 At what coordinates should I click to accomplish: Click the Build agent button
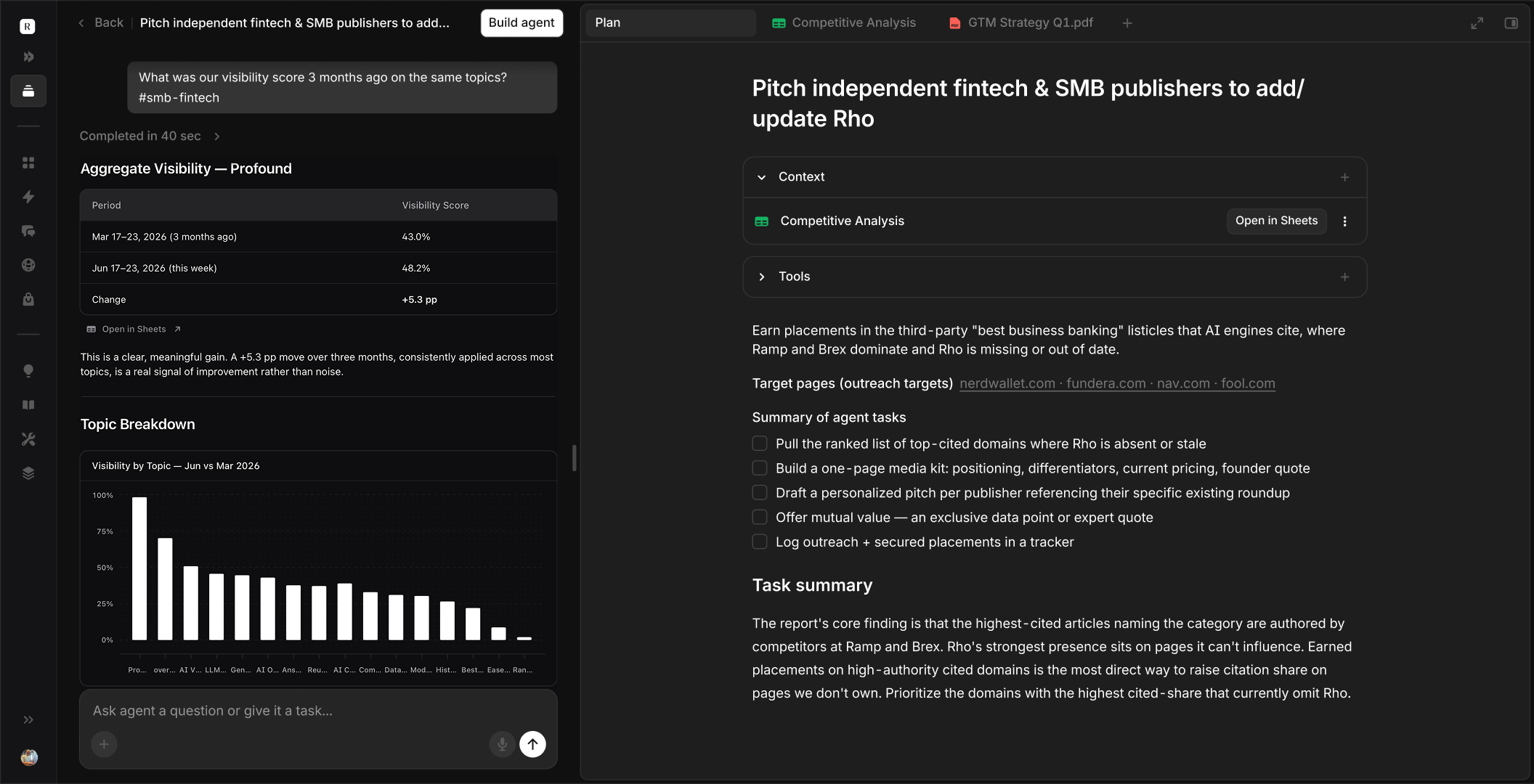tap(522, 23)
